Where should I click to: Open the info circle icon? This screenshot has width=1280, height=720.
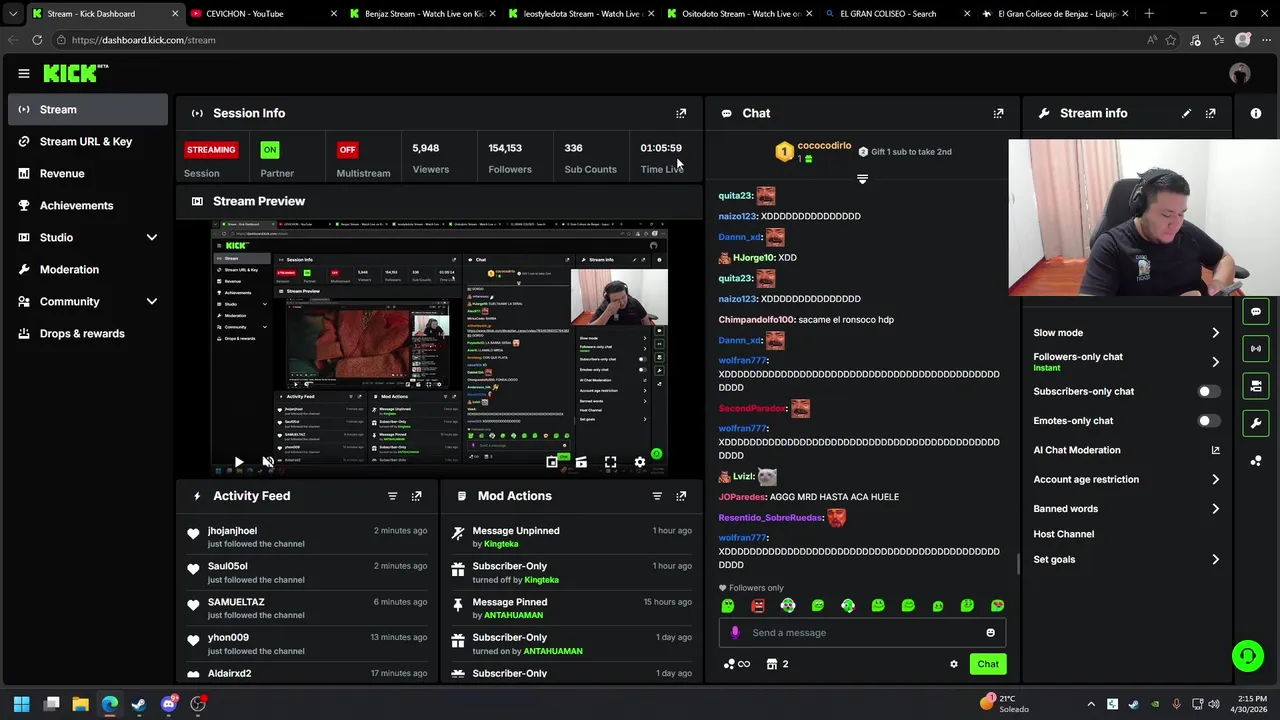point(1256,113)
